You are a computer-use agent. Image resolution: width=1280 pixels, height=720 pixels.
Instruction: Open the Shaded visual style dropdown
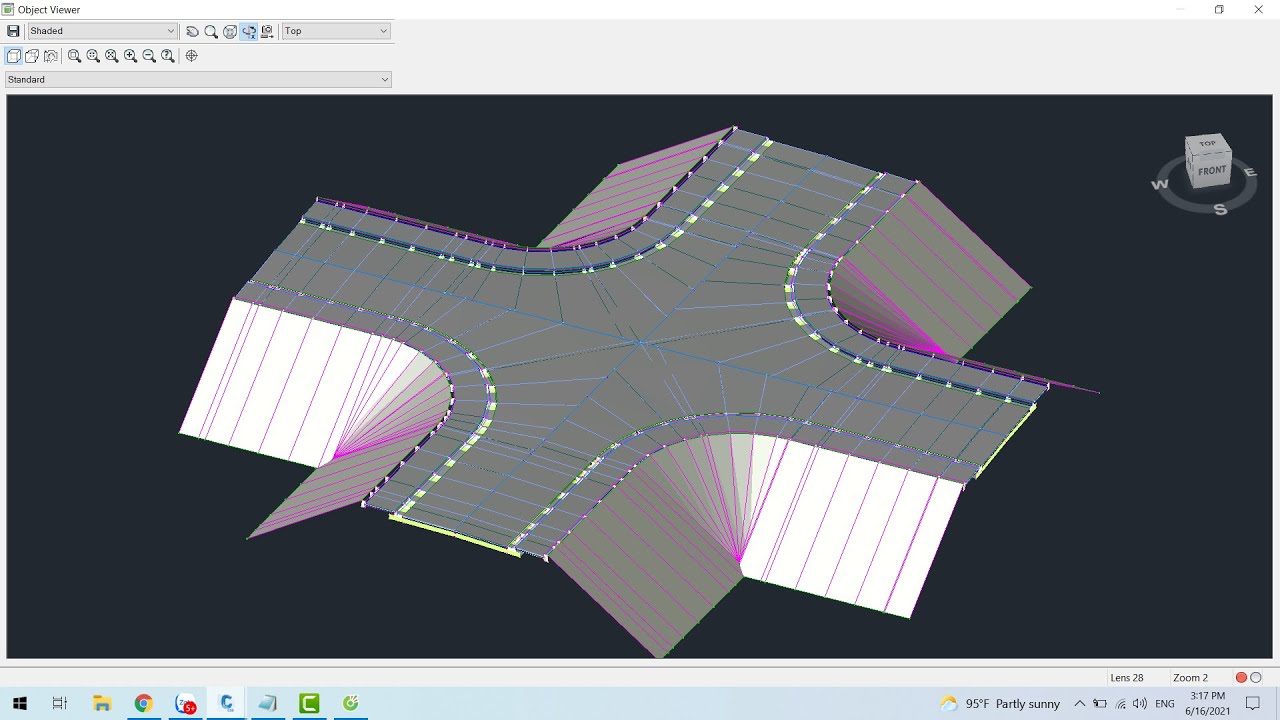click(102, 31)
